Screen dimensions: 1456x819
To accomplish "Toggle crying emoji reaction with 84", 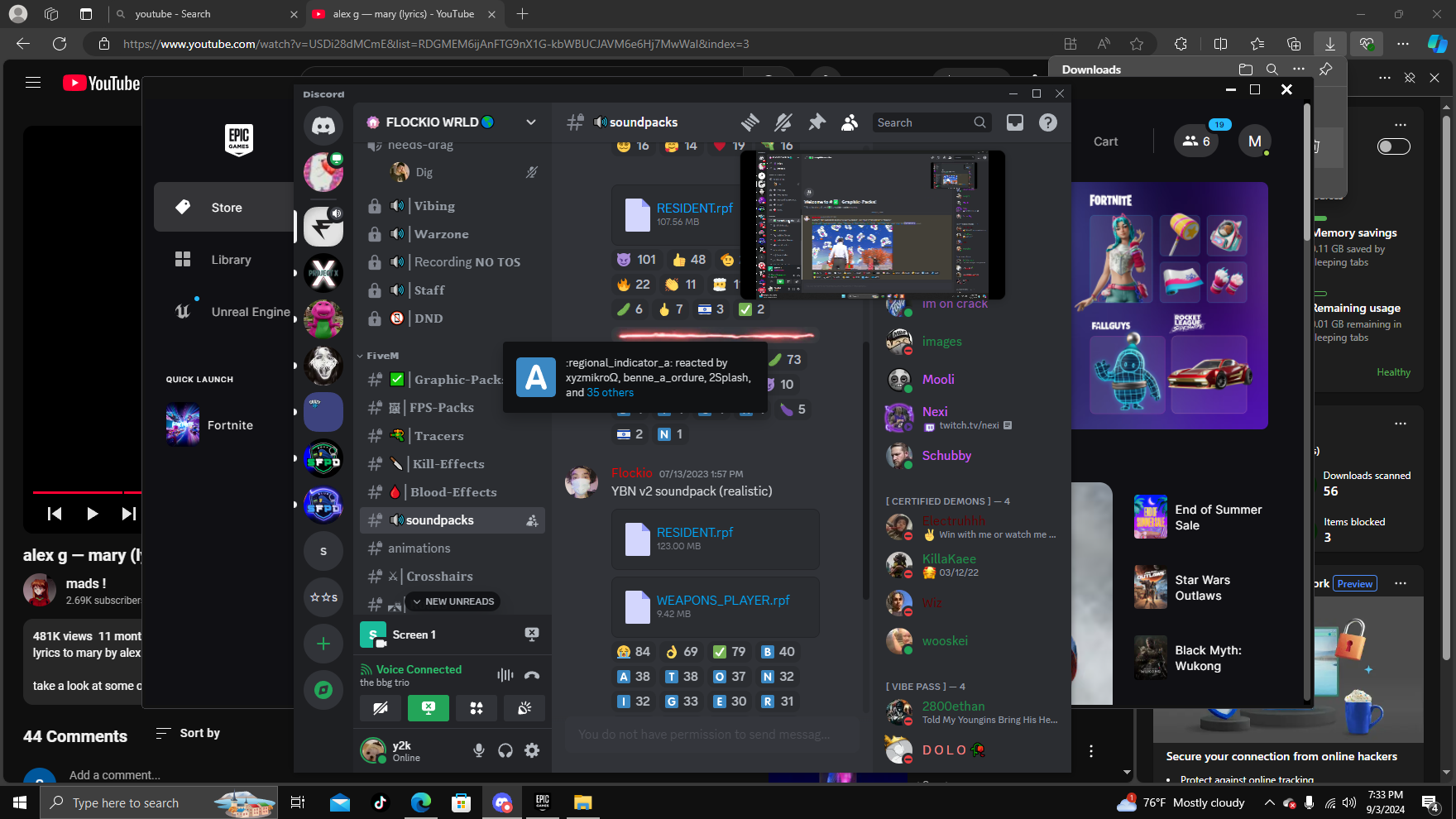I will click(x=635, y=652).
